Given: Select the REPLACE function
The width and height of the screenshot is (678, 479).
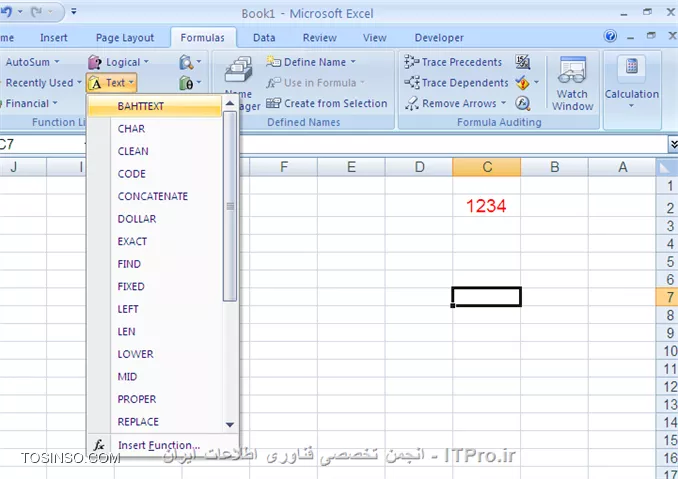Looking at the screenshot, I should [x=155, y=422].
